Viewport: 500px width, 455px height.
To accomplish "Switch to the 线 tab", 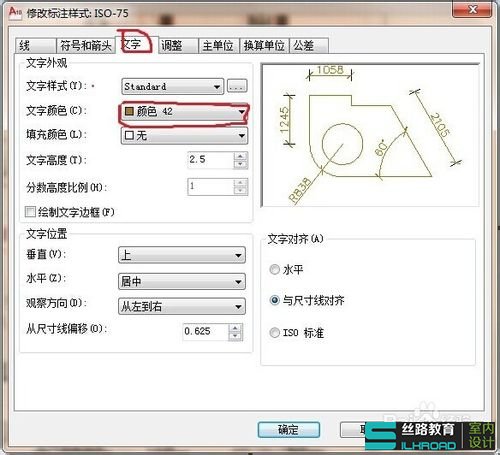I will click(35, 45).
